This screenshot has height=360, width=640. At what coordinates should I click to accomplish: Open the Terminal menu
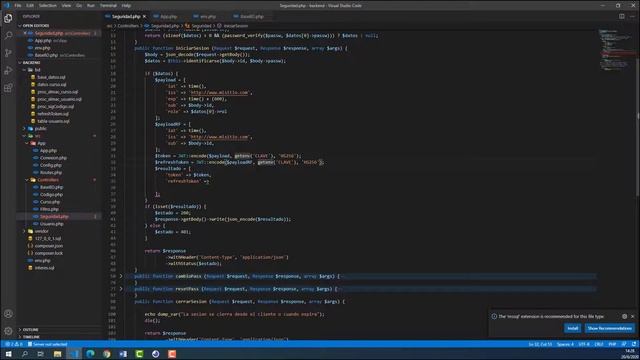(x=109, y=6)
